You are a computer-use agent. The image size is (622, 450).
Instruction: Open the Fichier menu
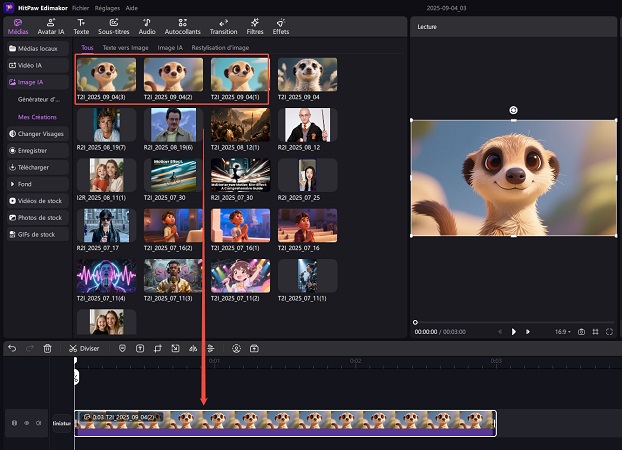click(x=81, y=8)
